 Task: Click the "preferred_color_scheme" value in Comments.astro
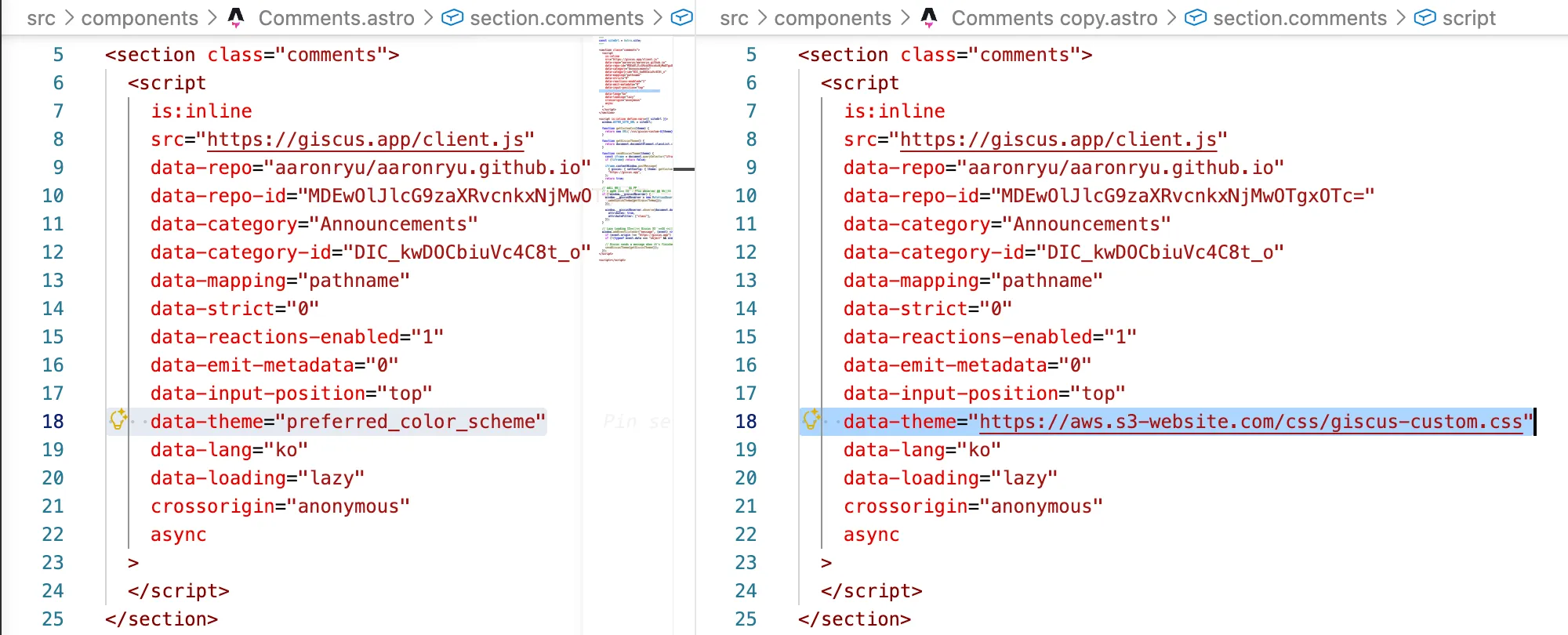pyautogui.click(x=410, y=422)
